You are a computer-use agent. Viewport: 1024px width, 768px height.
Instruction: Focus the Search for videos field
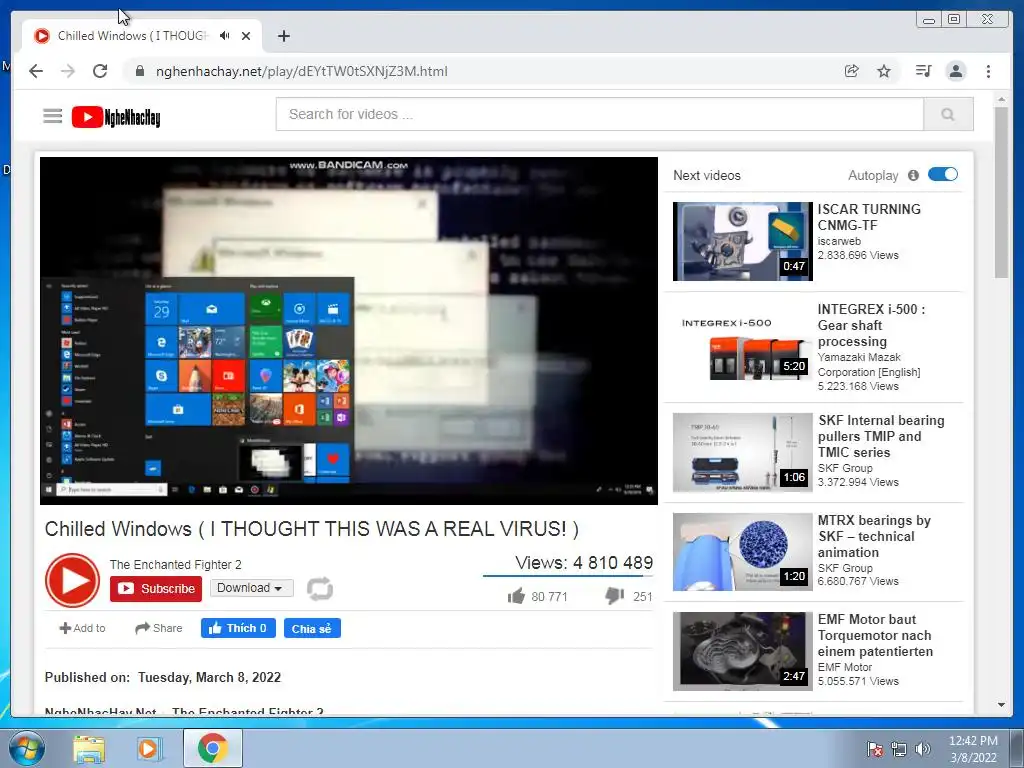[600, 114]
